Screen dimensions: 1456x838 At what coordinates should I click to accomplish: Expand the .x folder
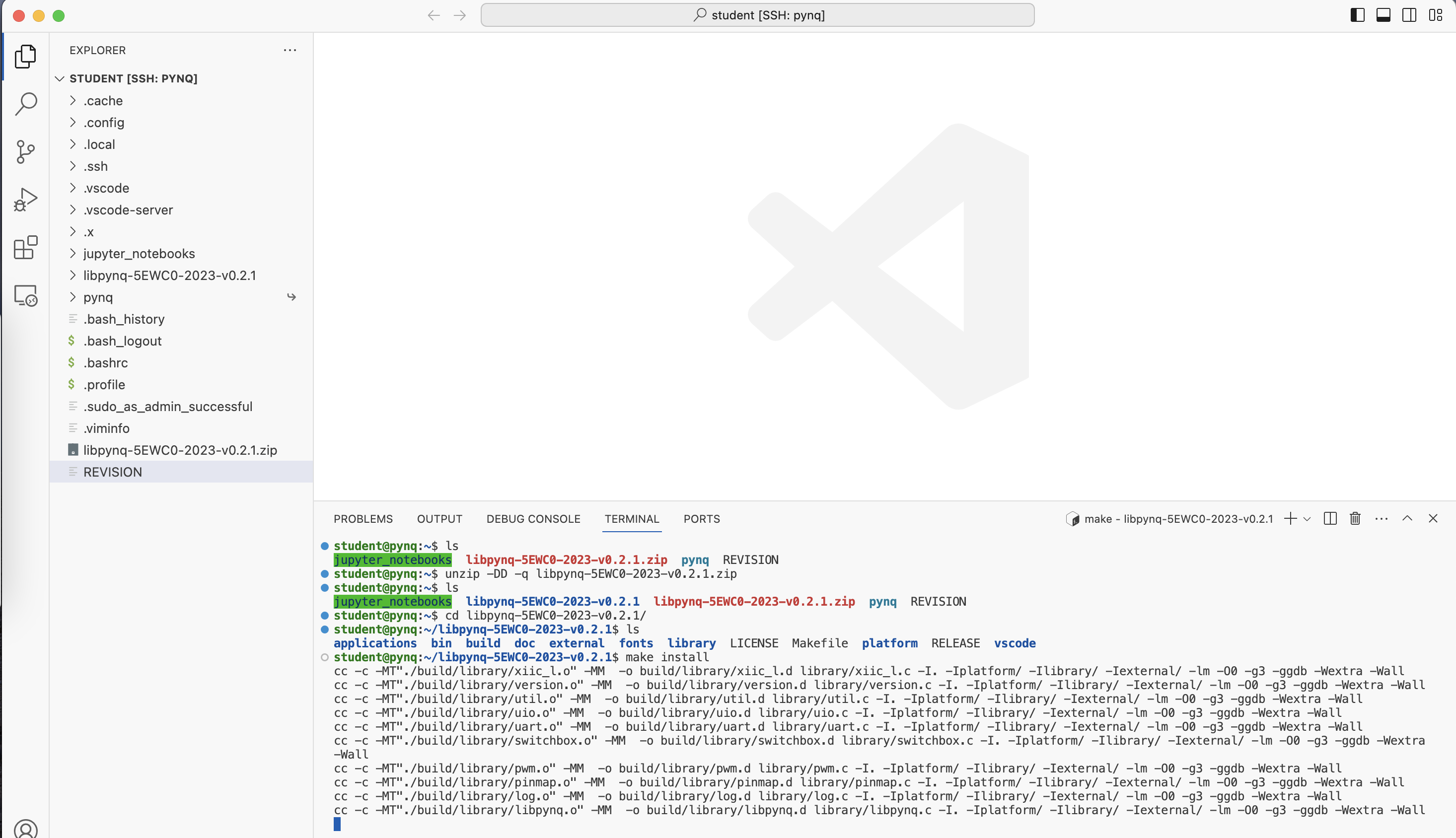pos(181,232)
